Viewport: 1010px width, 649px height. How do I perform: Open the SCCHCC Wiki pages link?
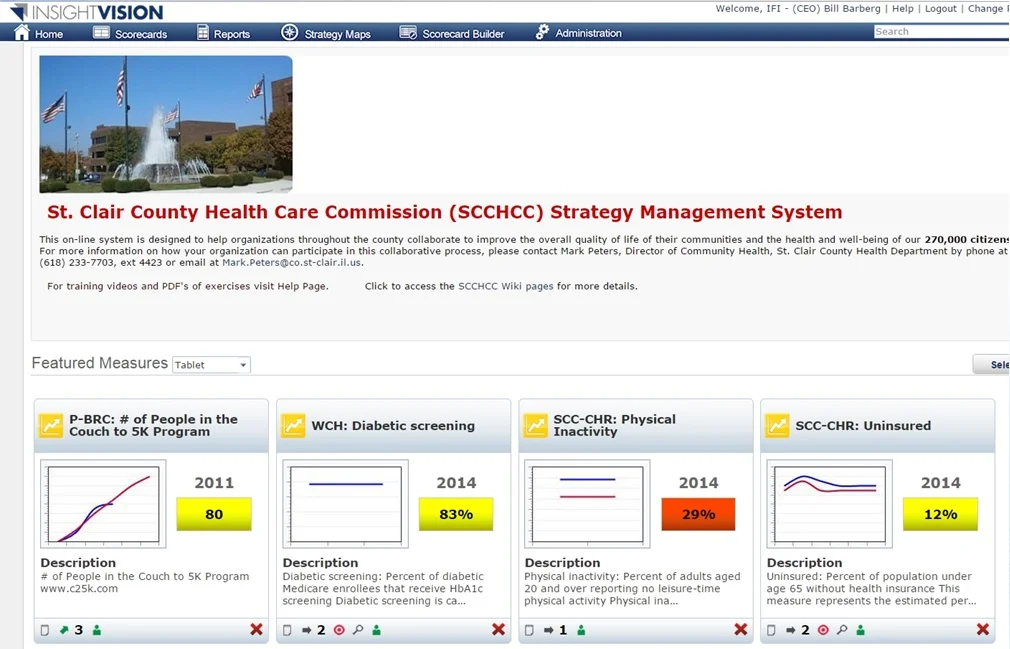tap(506, 286)
